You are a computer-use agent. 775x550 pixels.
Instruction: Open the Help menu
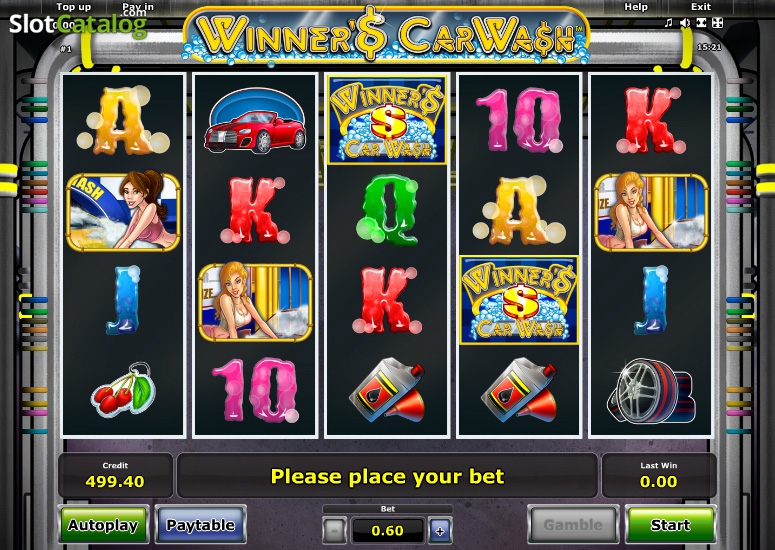click(x=636, y=7)
